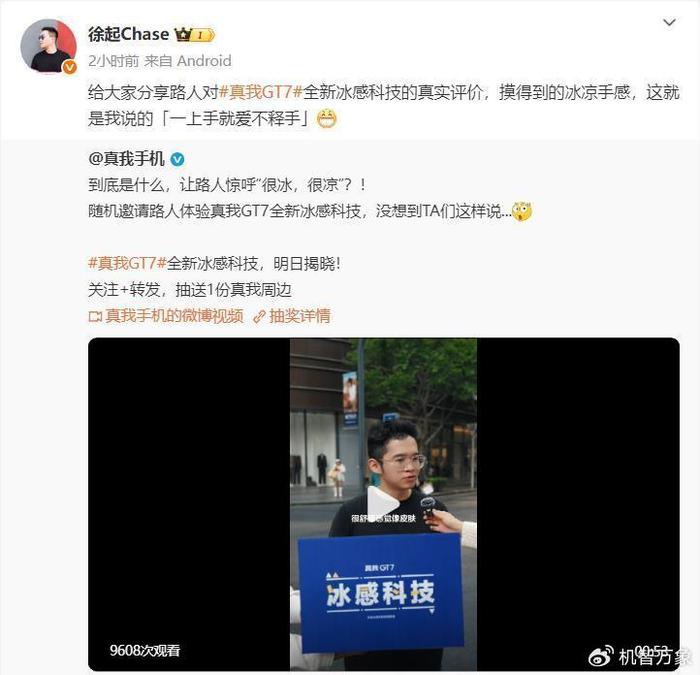The width and height of the screenshot is (700, 675).
Task: Click the chain link icon before 抽奖详情
Action: 259,317
